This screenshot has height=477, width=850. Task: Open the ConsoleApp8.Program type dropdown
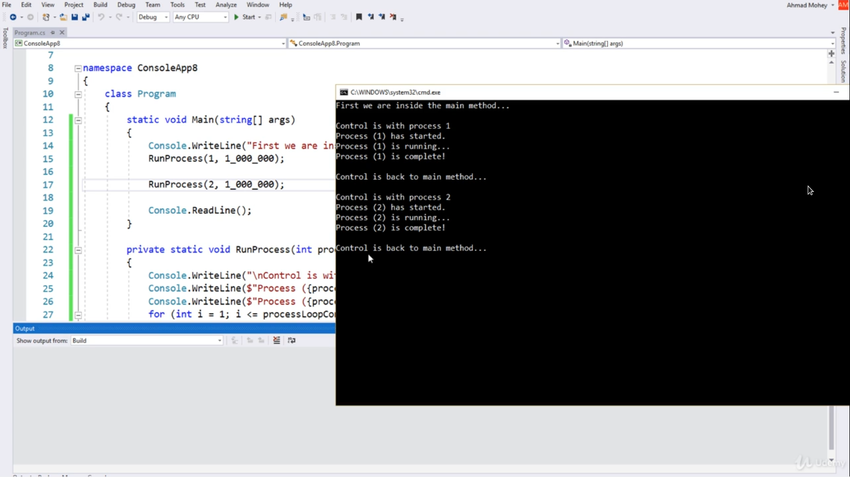(424, 43)
